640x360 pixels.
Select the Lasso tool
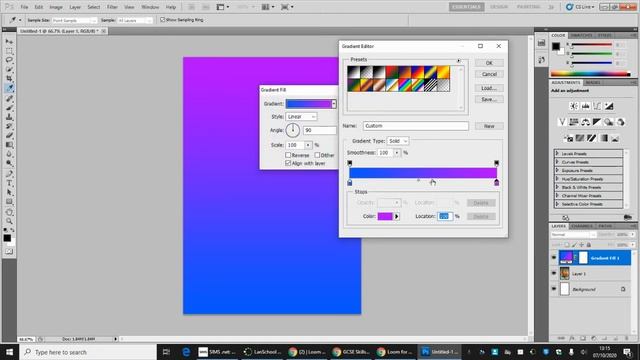click(x=9, y=60)
